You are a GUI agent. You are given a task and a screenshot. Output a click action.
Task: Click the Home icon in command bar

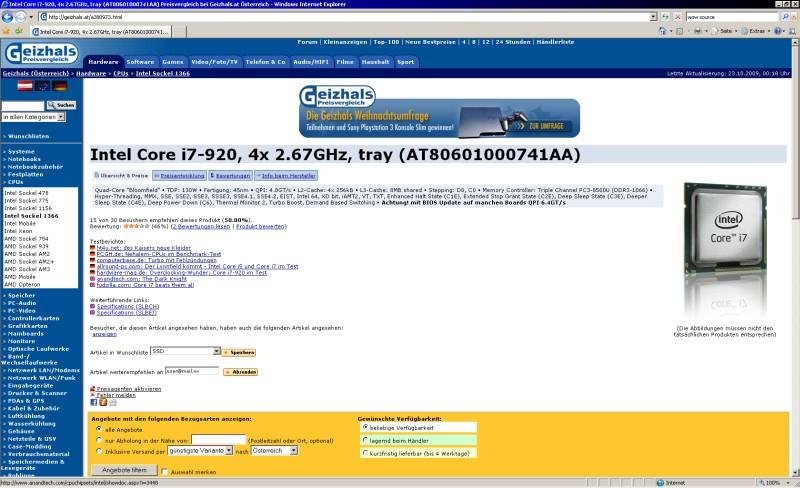pyautogui.click(x=662, y=31)
